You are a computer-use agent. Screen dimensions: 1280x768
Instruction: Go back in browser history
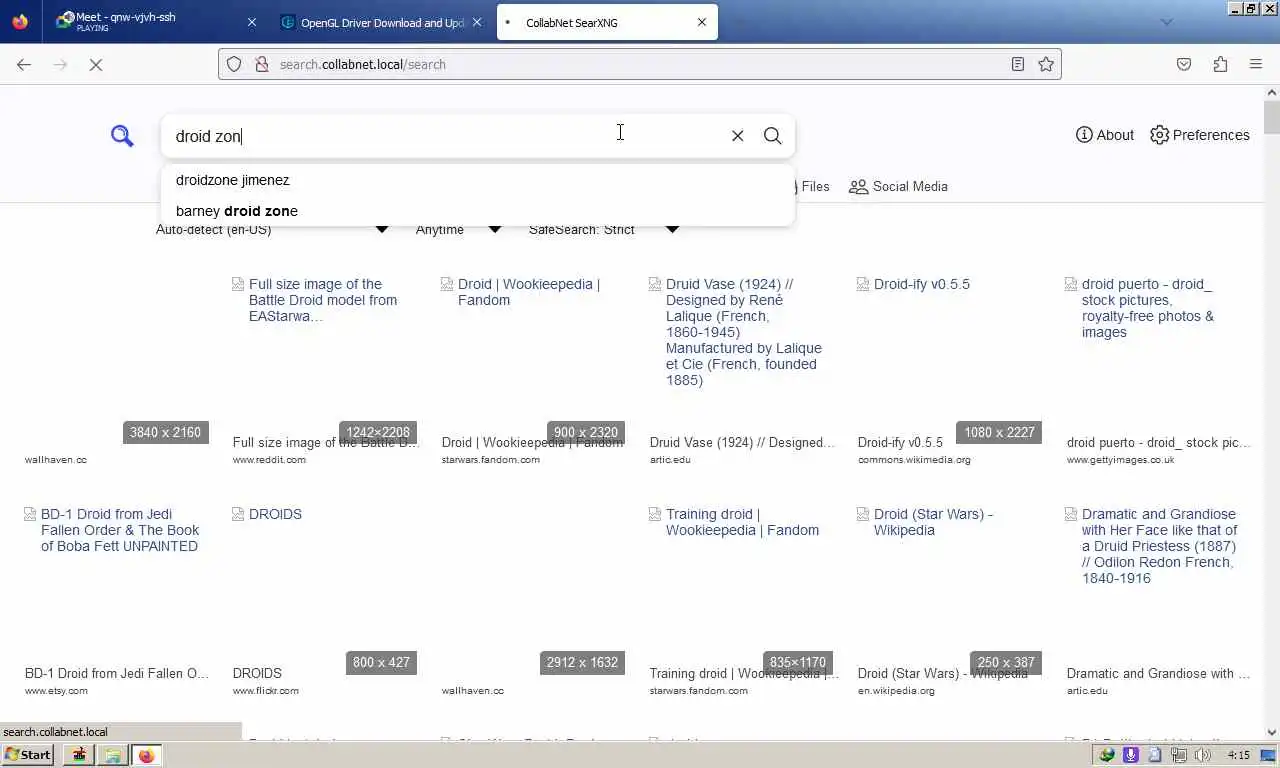pyautogui.click(x=24, y=64)
